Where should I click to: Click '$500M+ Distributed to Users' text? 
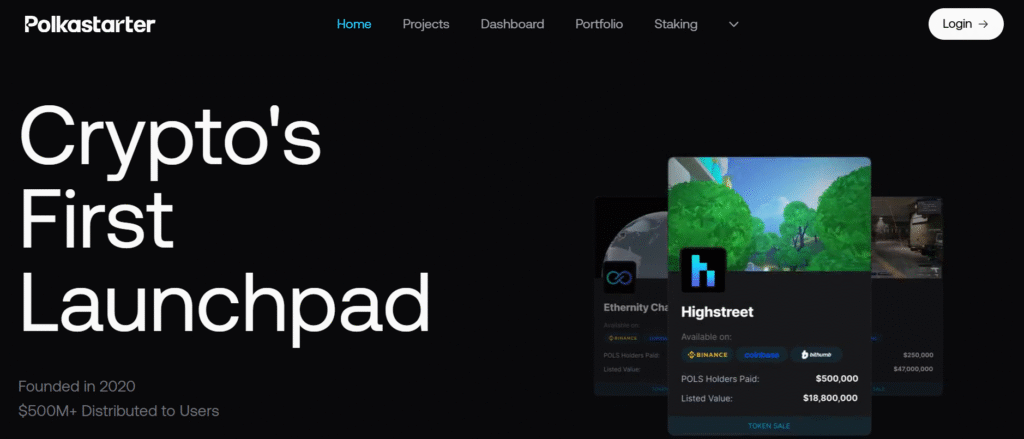[x=118, y=411]
